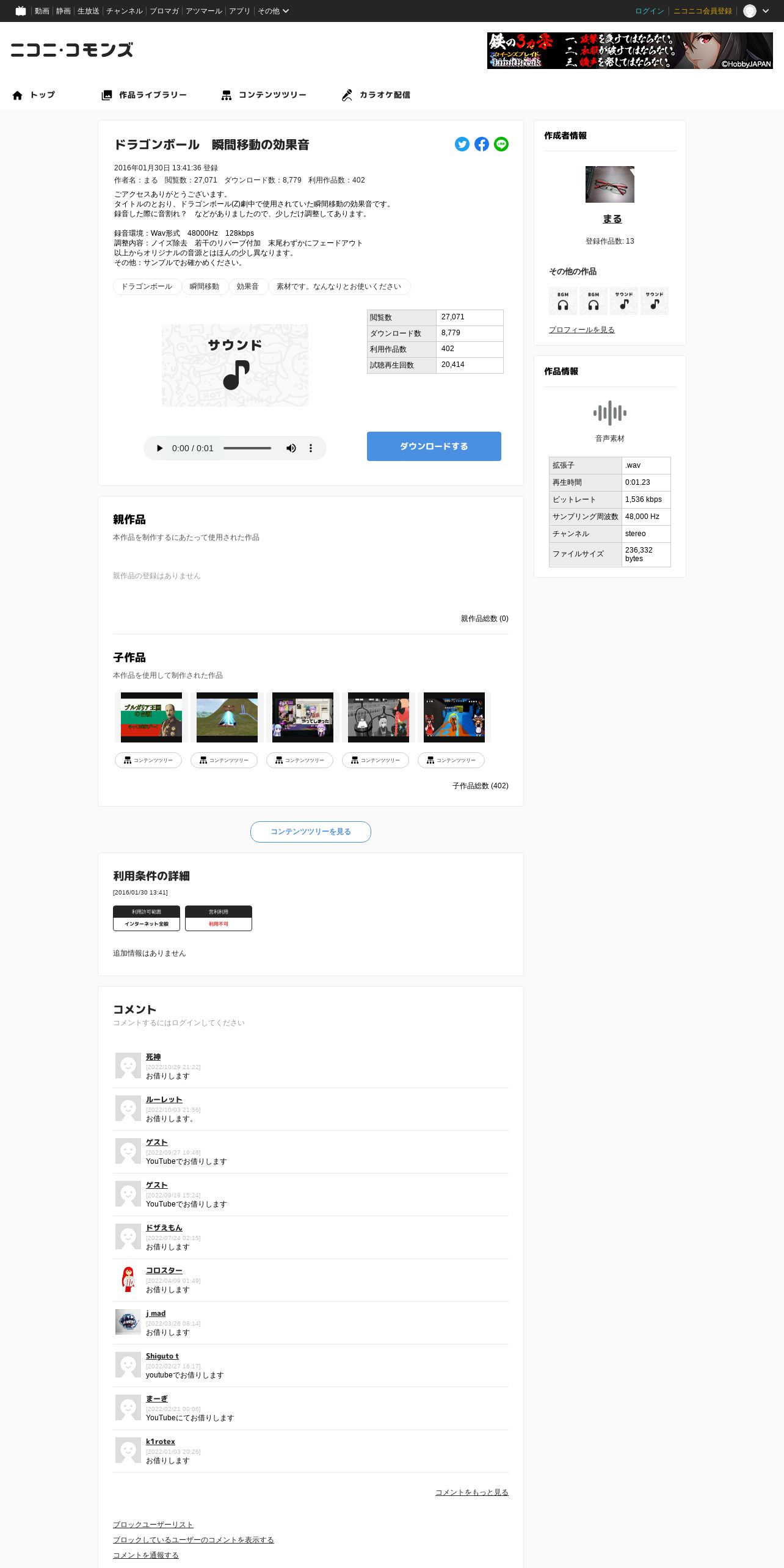Open first サウンド work icon in その他の作品
784x1568 pixels.
coord(624,301)
